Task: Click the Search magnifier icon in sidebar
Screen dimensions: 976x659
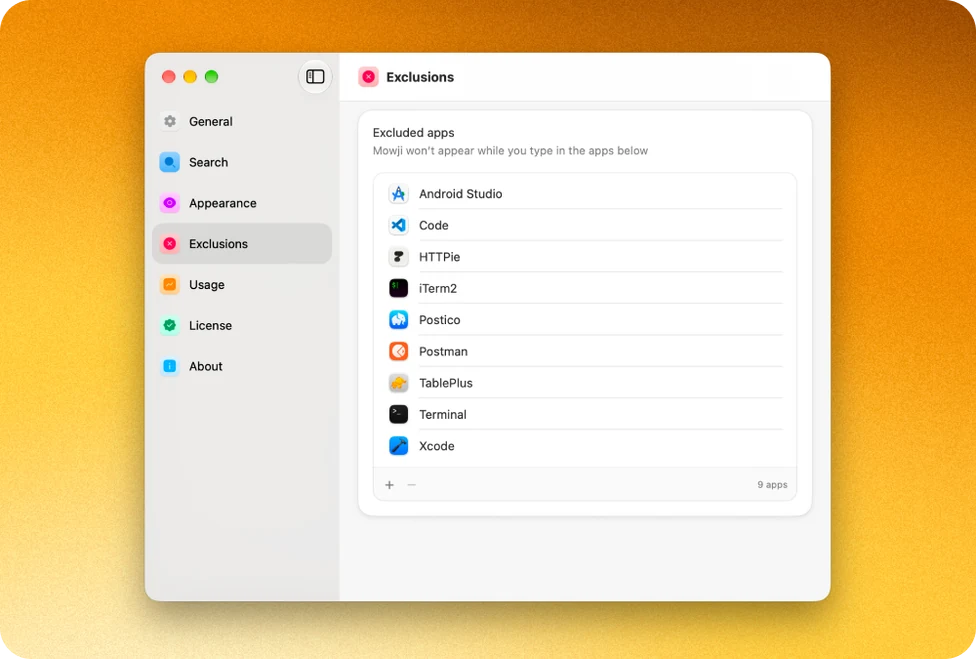Action: click(x=170, y=162)
